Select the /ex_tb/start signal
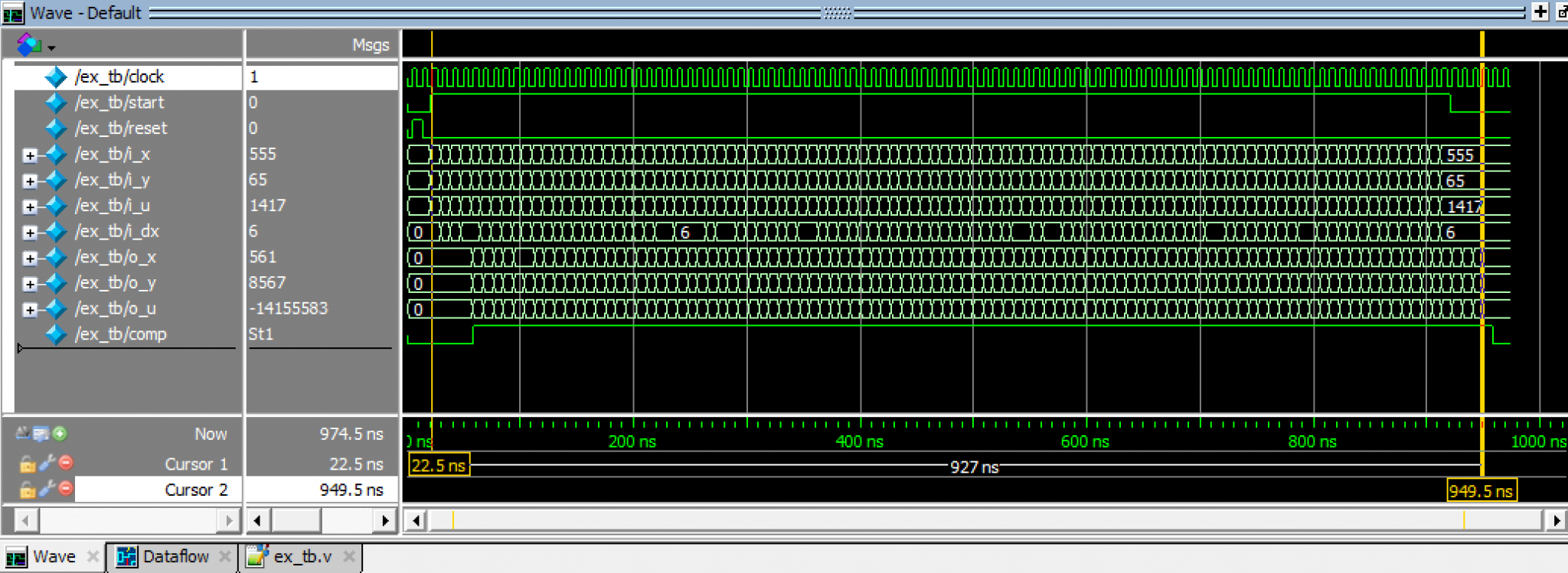 click(x=119, y=103)
